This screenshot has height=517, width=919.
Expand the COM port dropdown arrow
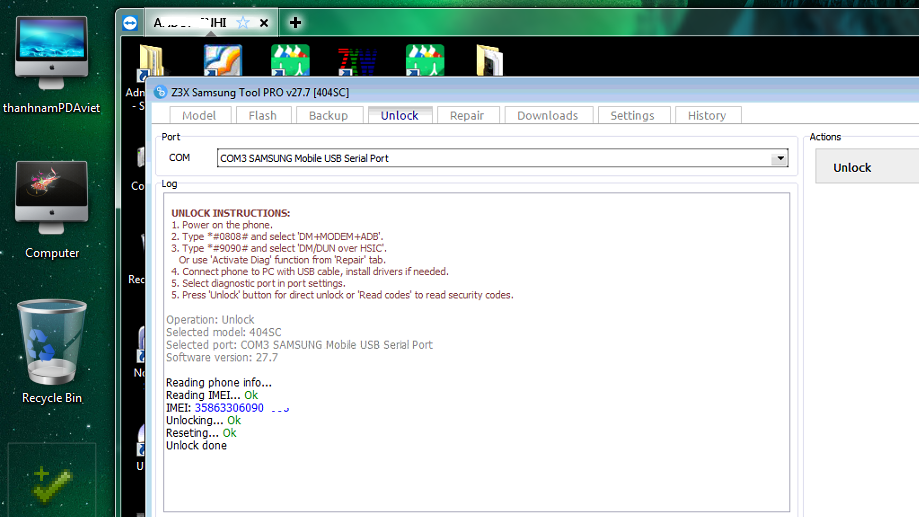coord(780,158)
